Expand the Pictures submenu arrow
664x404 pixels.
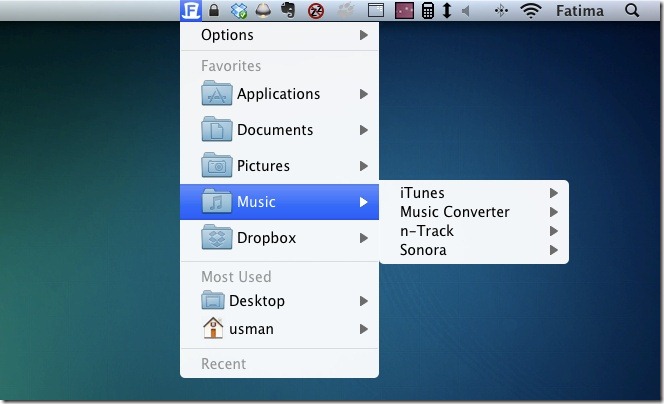[x=363, y=166]
